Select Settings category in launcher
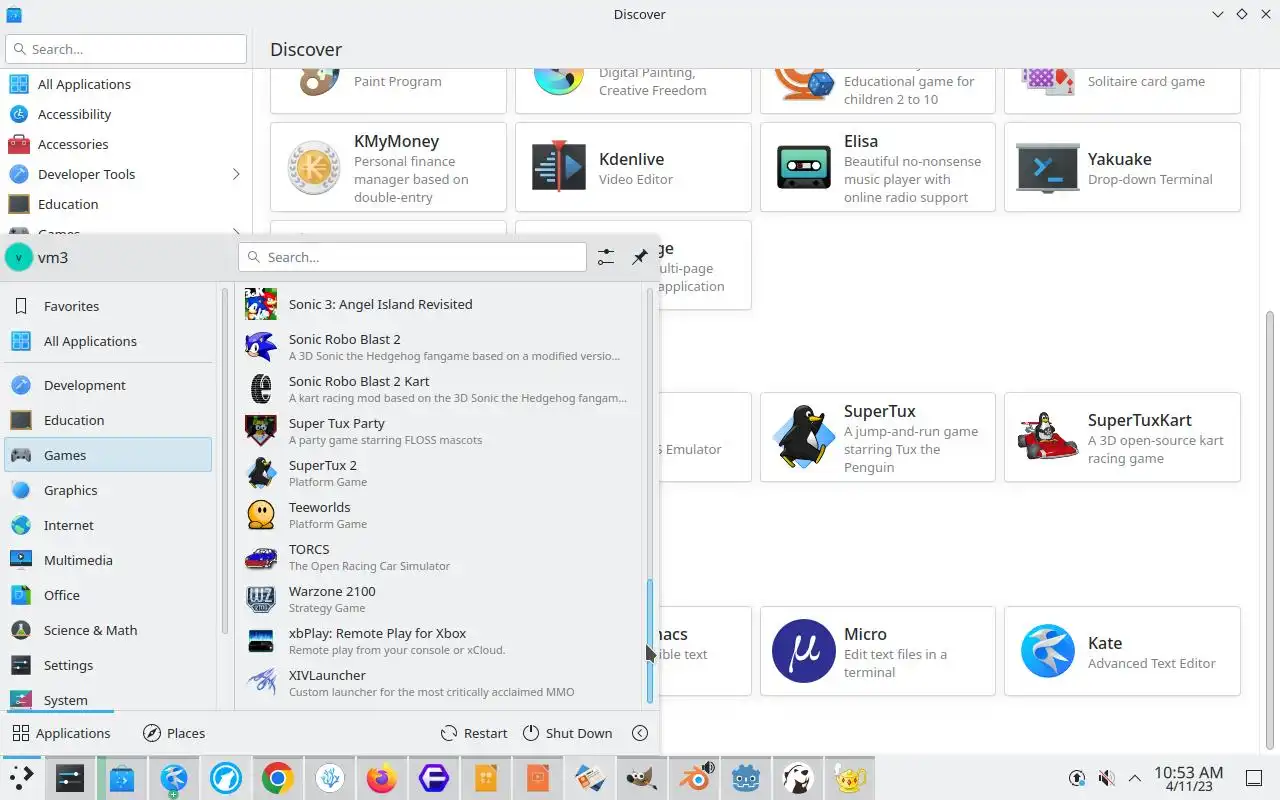 point(108,665)
